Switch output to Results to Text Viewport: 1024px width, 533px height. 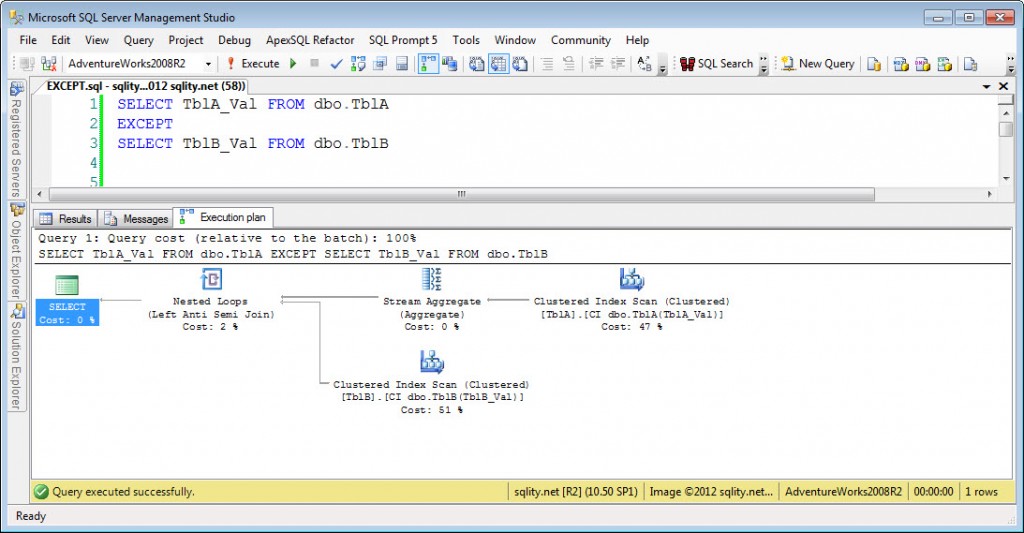click(477, 63)
